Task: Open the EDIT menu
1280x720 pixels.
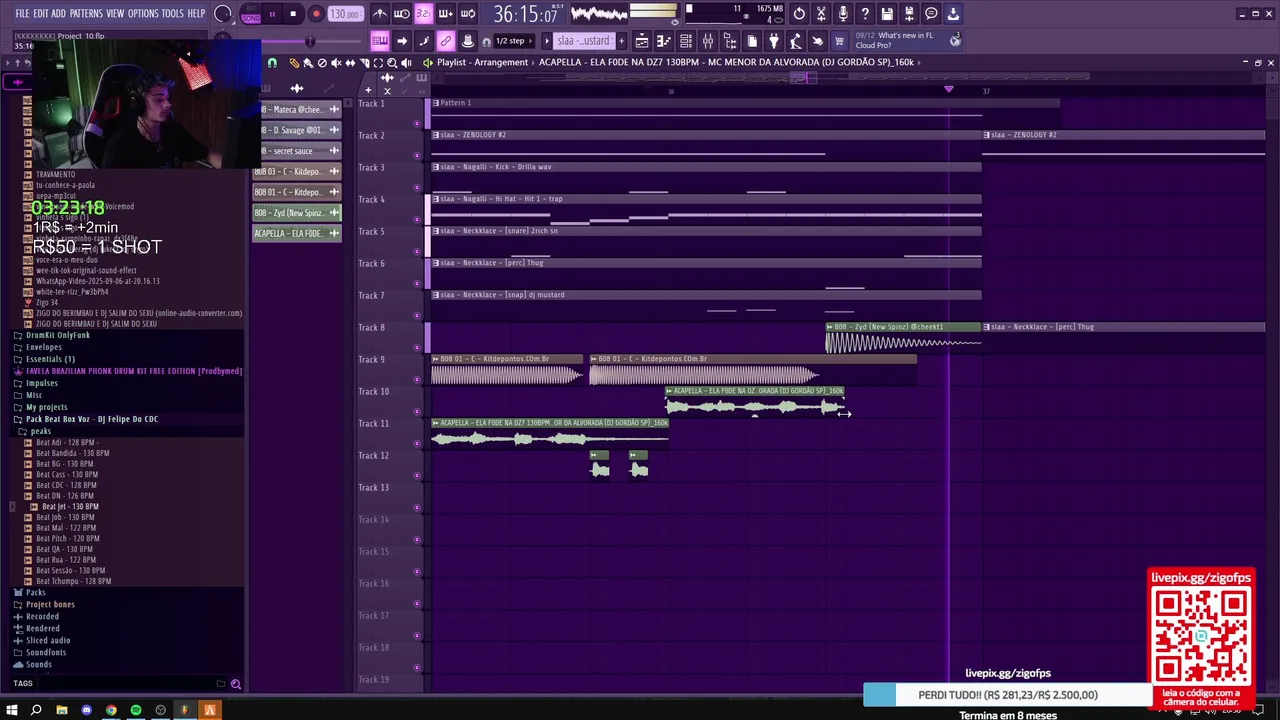Action: pyautogui.click(x=41, y=14)
